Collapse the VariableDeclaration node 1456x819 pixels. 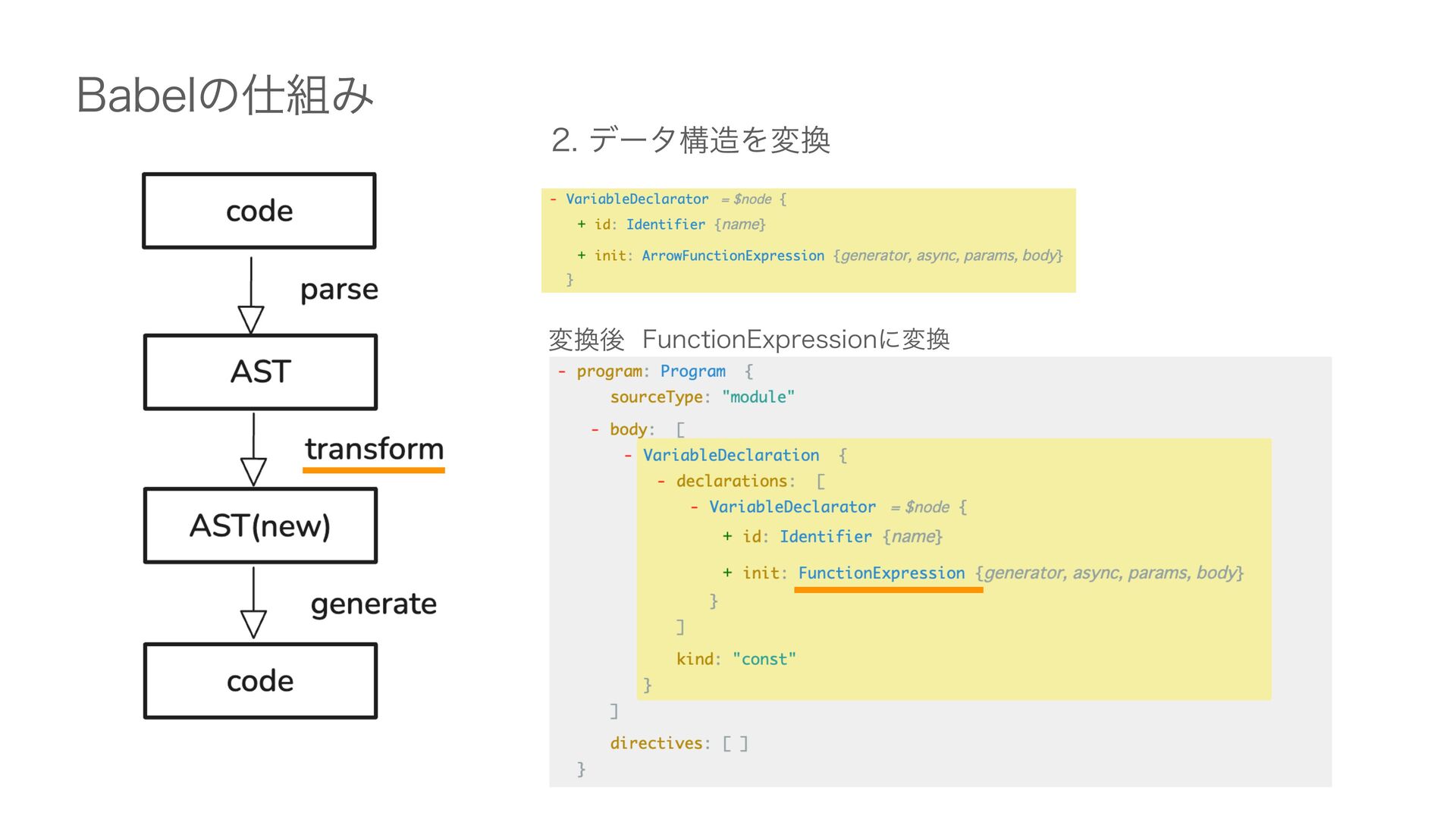pos(629,456)
